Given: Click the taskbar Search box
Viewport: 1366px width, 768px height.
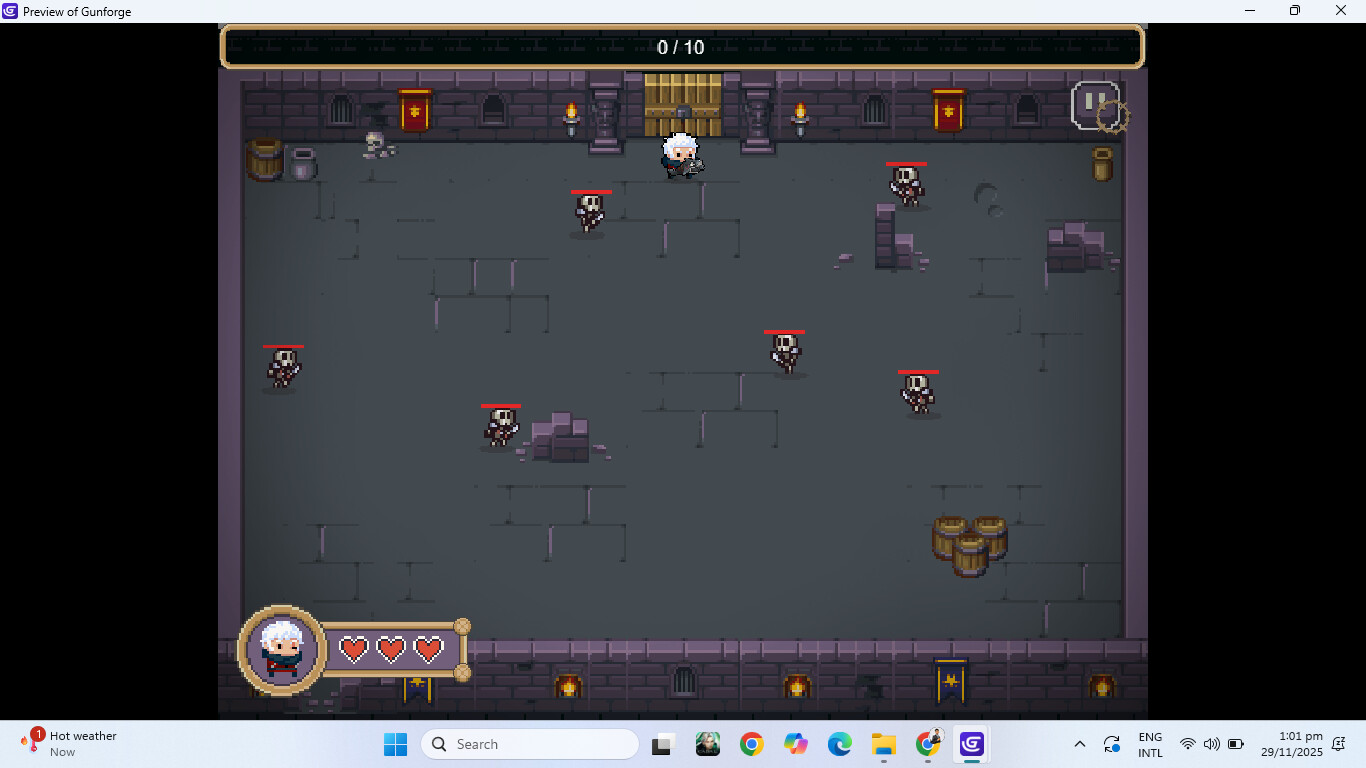Looking at the screenshot, I should point(530,744).
